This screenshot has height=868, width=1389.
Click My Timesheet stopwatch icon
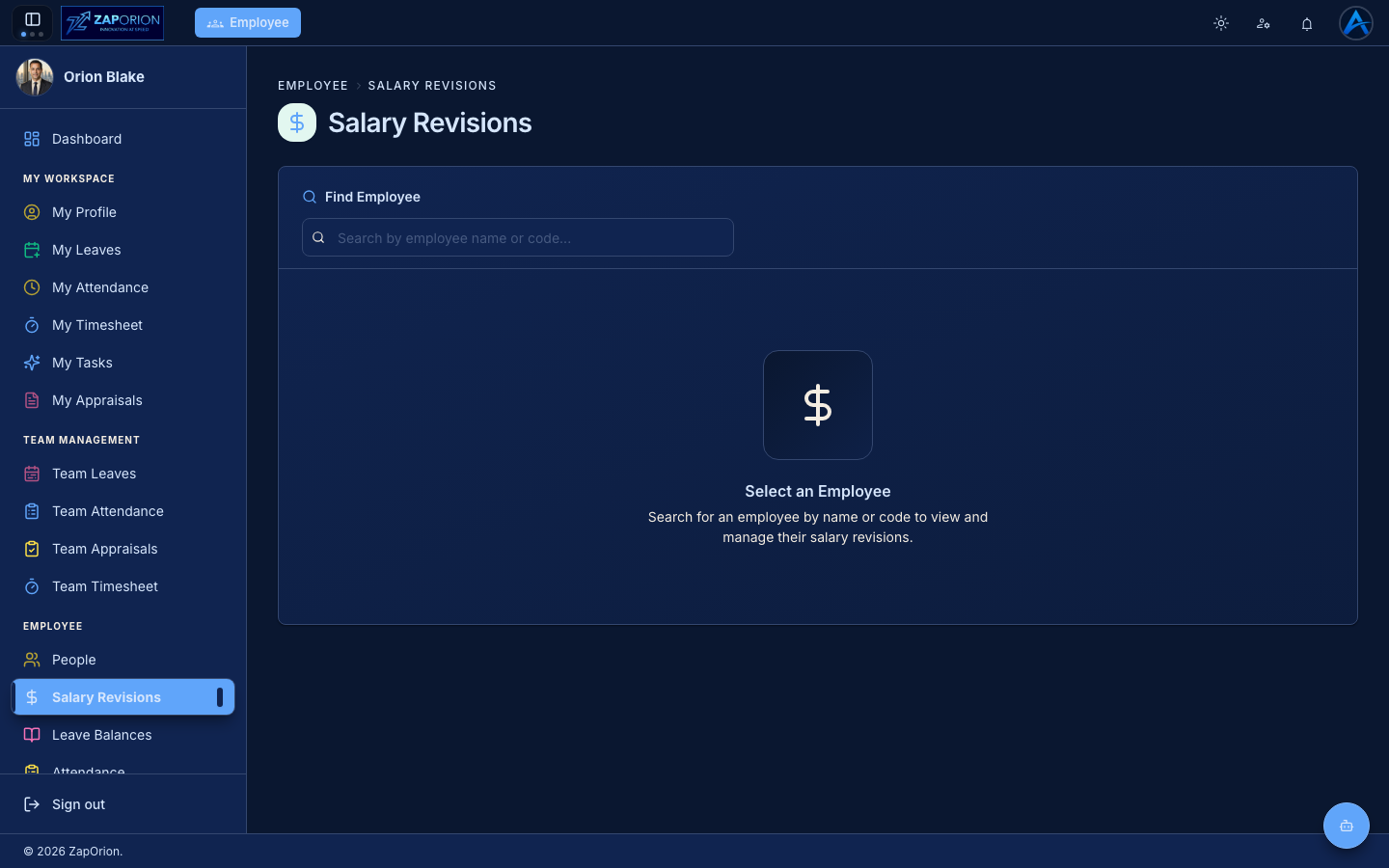click(32, 325)
